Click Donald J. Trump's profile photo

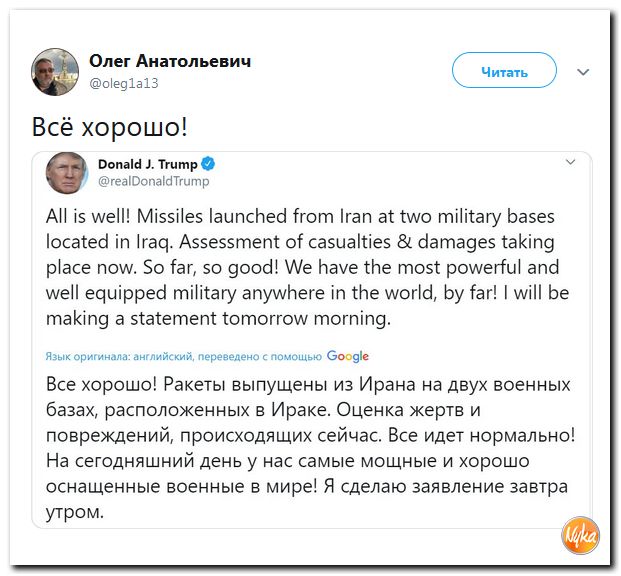[67, 172]
